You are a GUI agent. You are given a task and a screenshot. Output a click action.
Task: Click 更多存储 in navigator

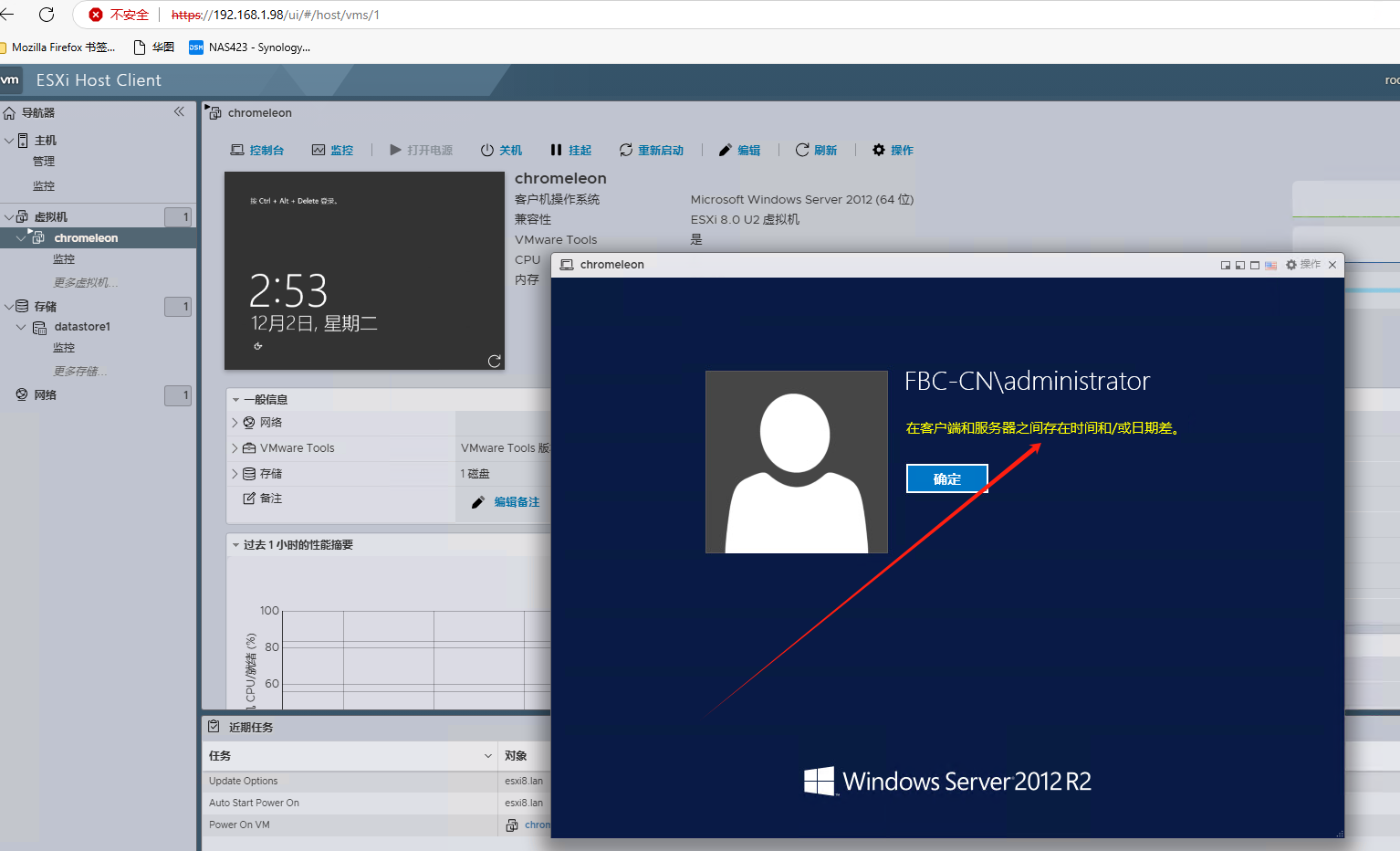[x=80, y=371]
